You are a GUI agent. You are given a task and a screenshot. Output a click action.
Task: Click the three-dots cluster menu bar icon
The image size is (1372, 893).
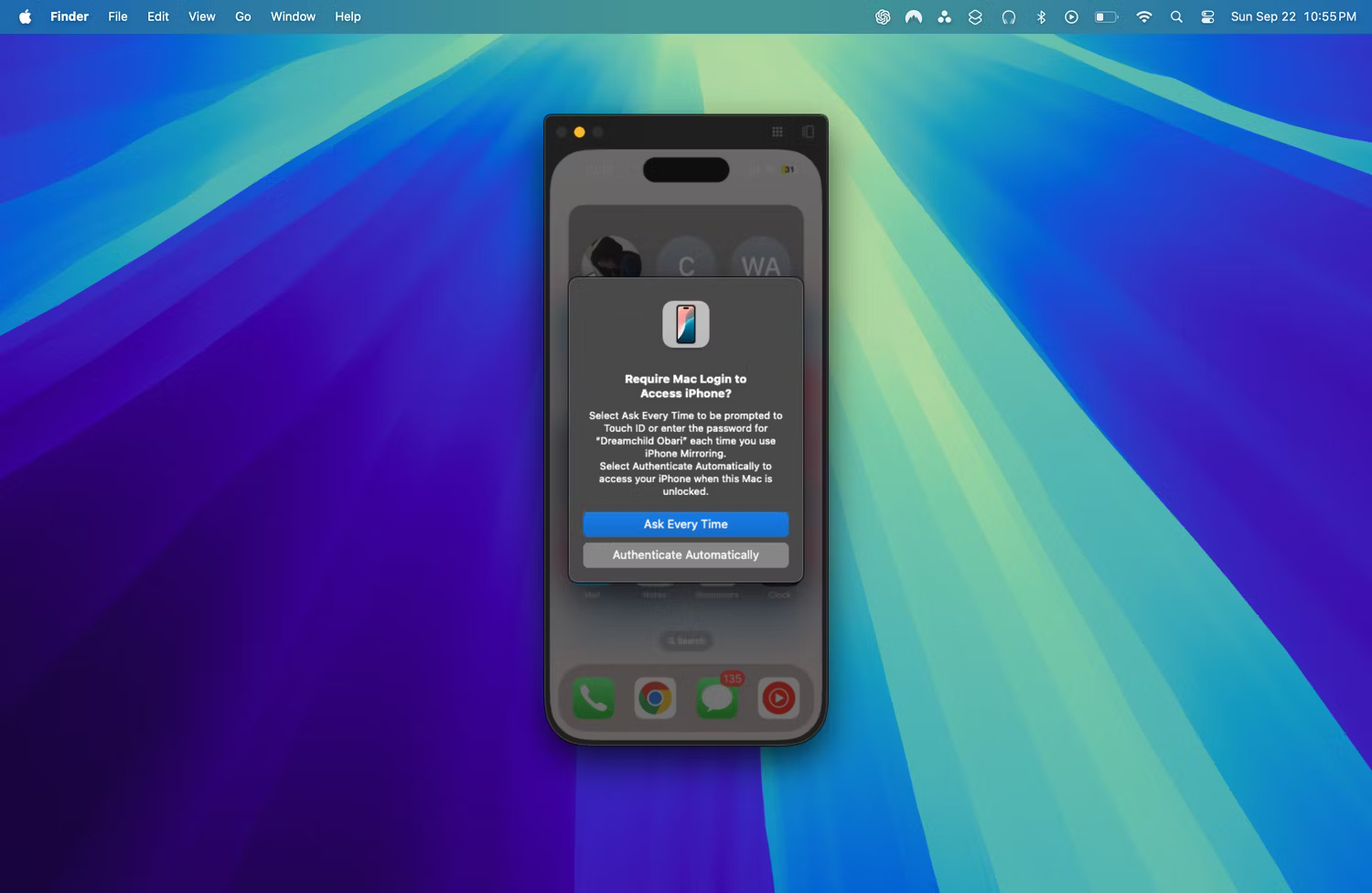(x=945, y=16)
